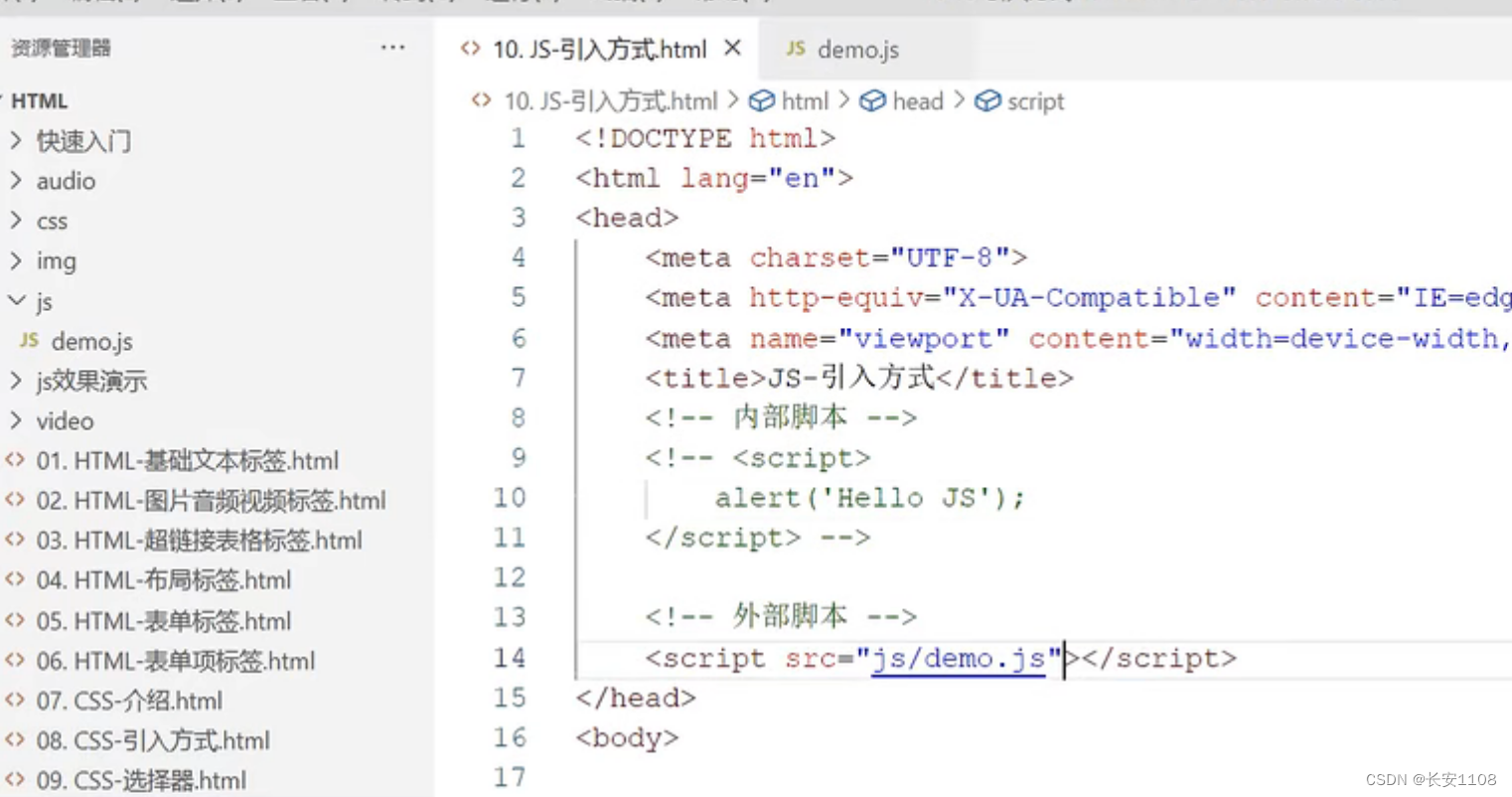1512x797 pixels.
Task: Click the cube icon beside html breadcrumb
Action: pyautogui.click(x=762, y=101)
